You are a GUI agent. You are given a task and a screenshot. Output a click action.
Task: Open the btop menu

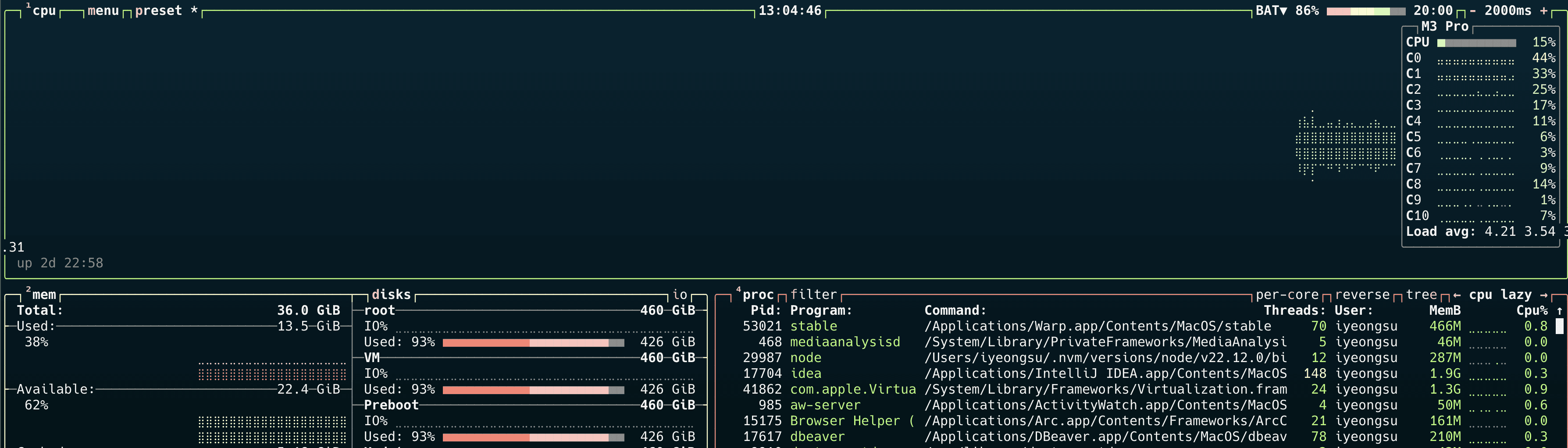click(103, 11)
